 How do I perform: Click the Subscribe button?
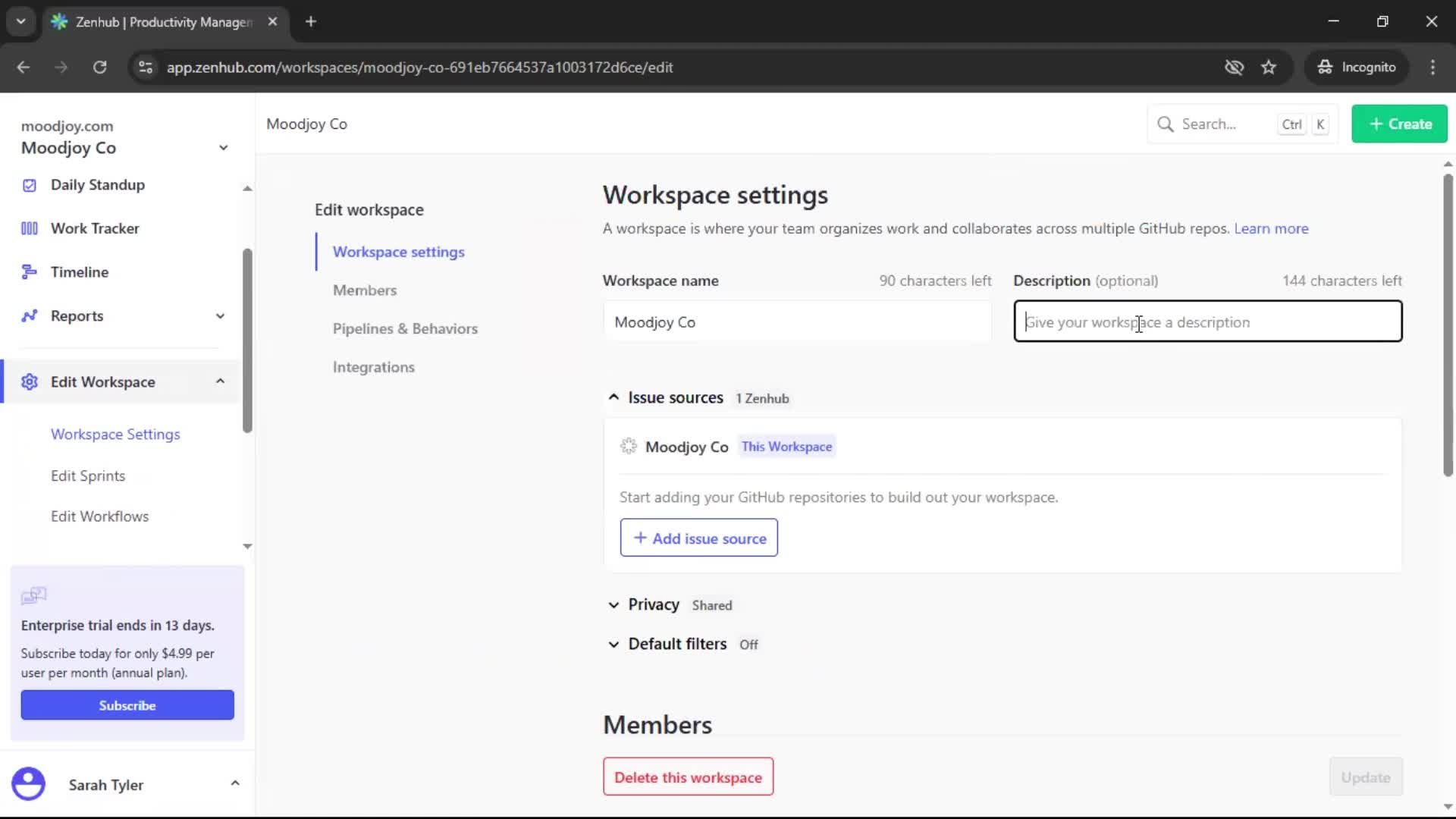[x=127, y=704]
